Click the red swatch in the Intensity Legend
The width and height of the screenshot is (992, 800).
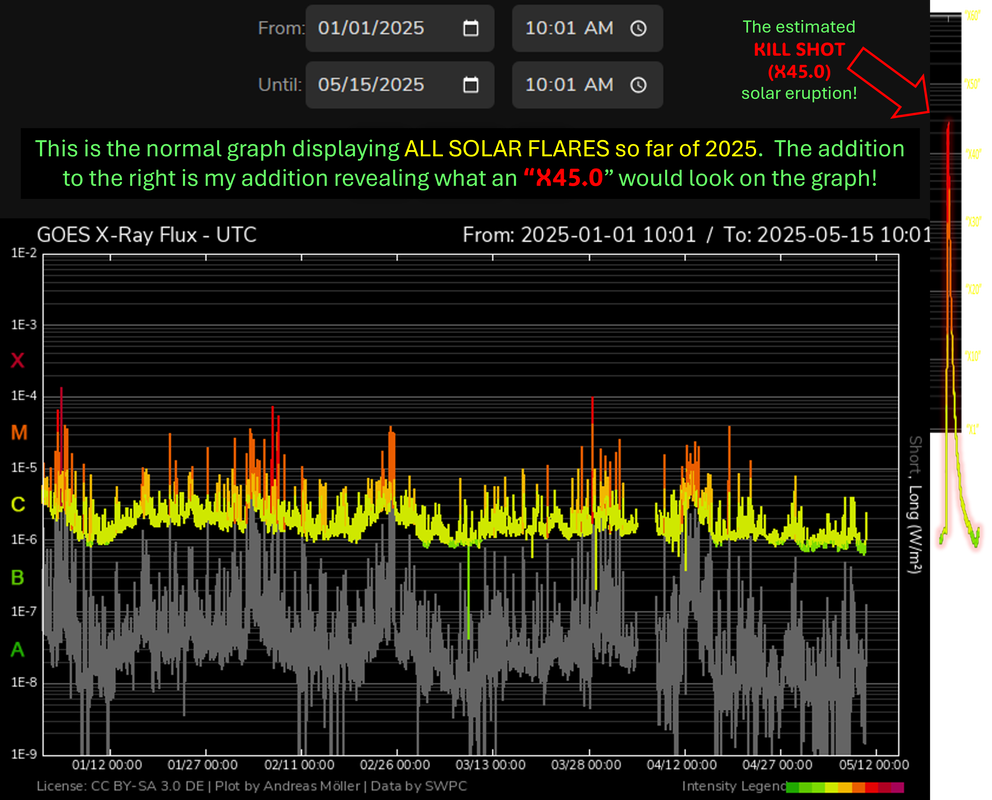click(x=871, y=787)
